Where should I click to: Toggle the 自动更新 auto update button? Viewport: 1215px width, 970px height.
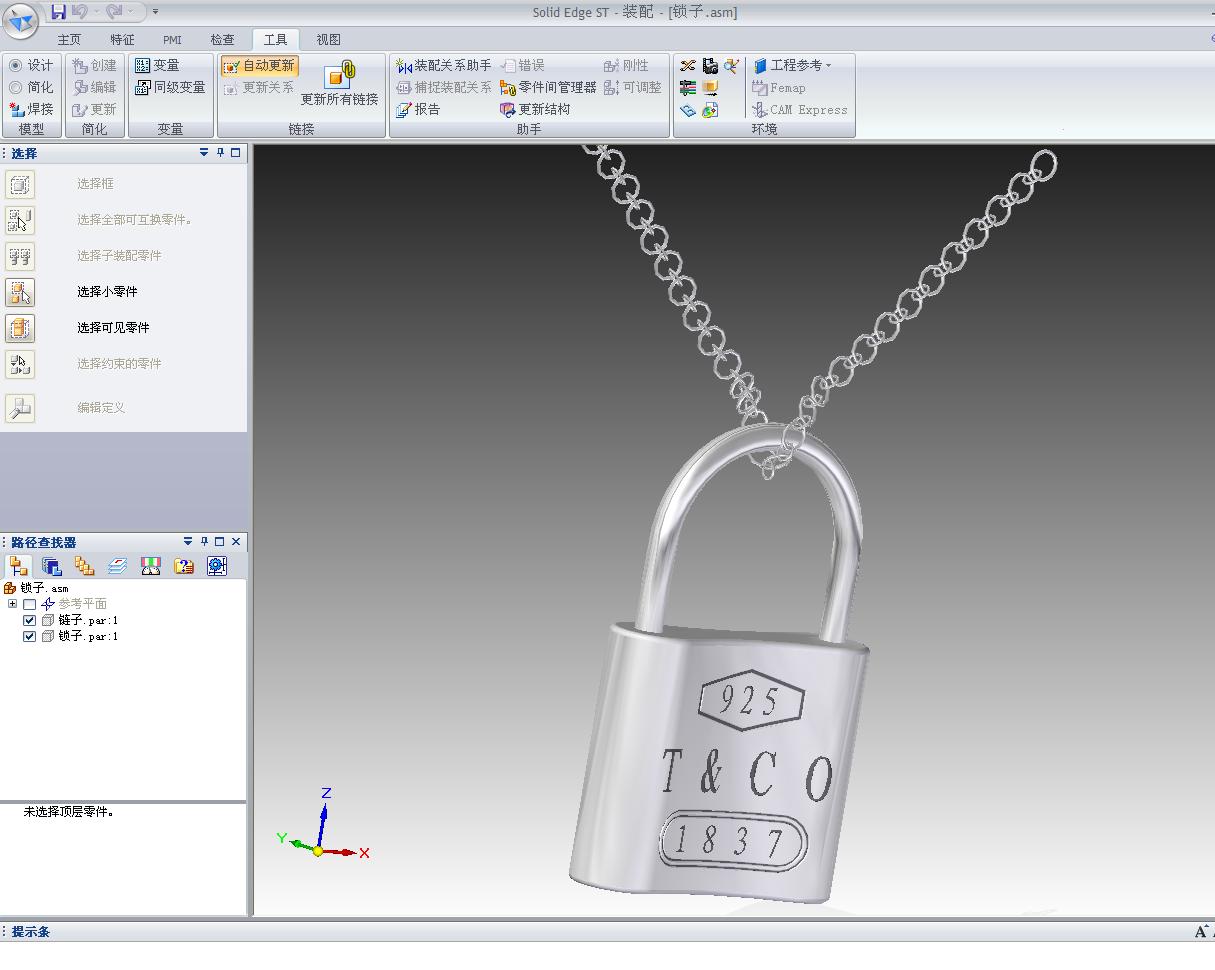coord(259,65)
